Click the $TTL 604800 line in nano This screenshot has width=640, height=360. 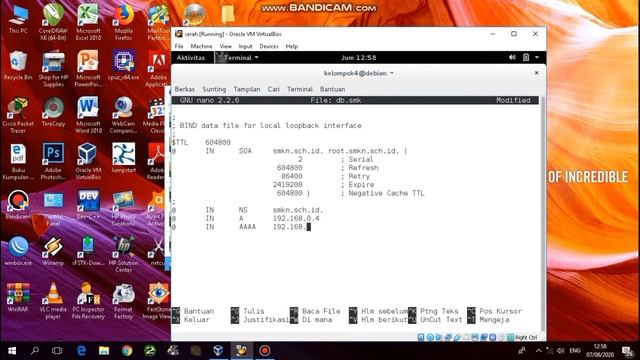pos(201,142)
